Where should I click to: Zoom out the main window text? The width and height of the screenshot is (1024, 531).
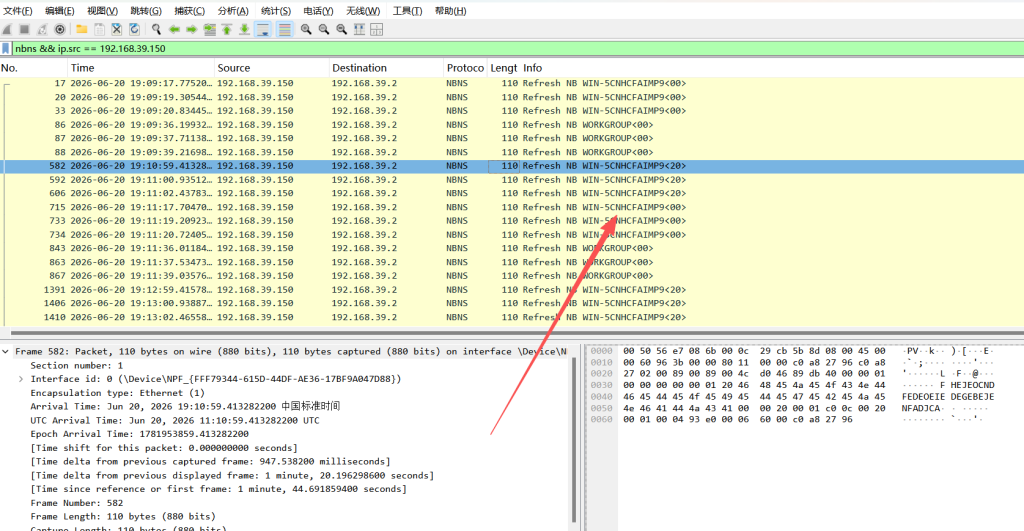323,29
